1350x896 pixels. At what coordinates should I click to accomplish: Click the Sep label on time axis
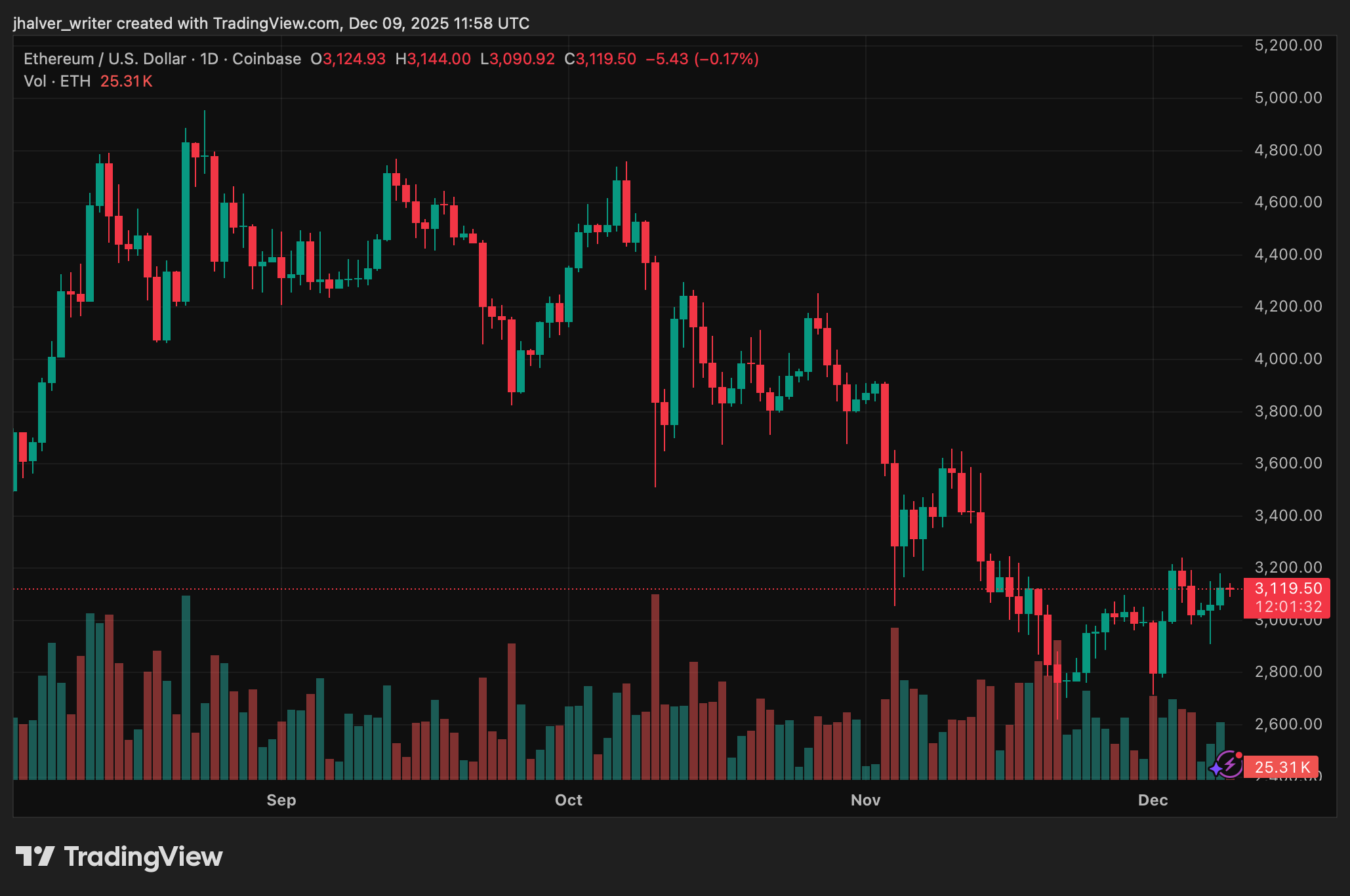pos(281,800)
